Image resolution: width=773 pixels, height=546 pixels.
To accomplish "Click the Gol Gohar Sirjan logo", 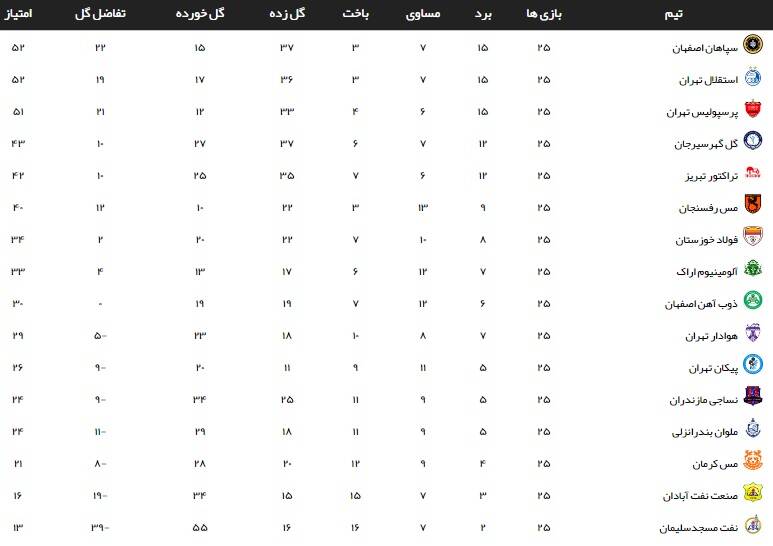I will coord(753,143).
